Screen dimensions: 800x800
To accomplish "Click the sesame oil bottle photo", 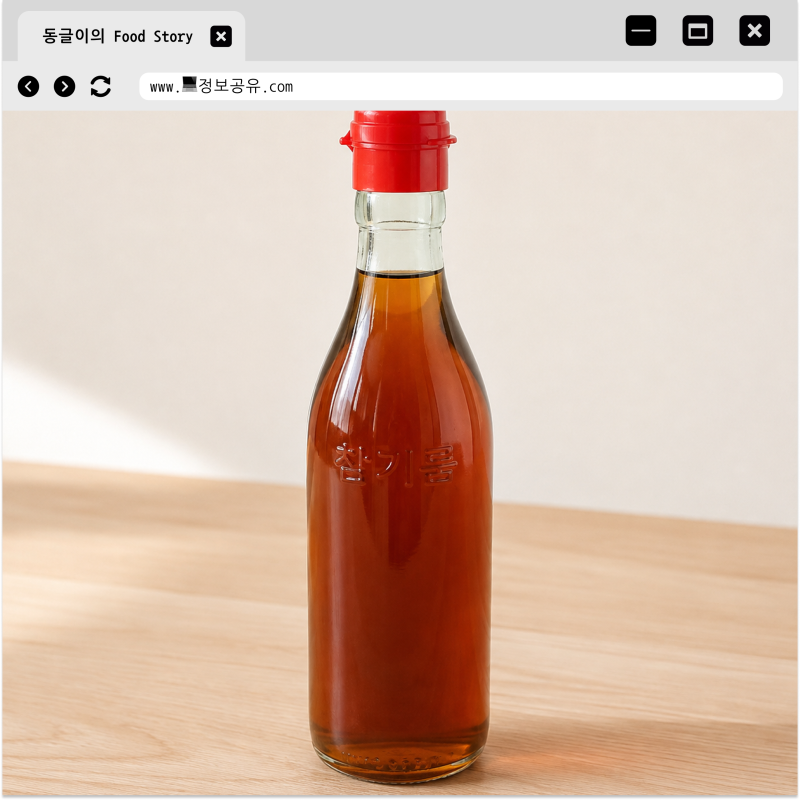I will [x=400, y=454].
